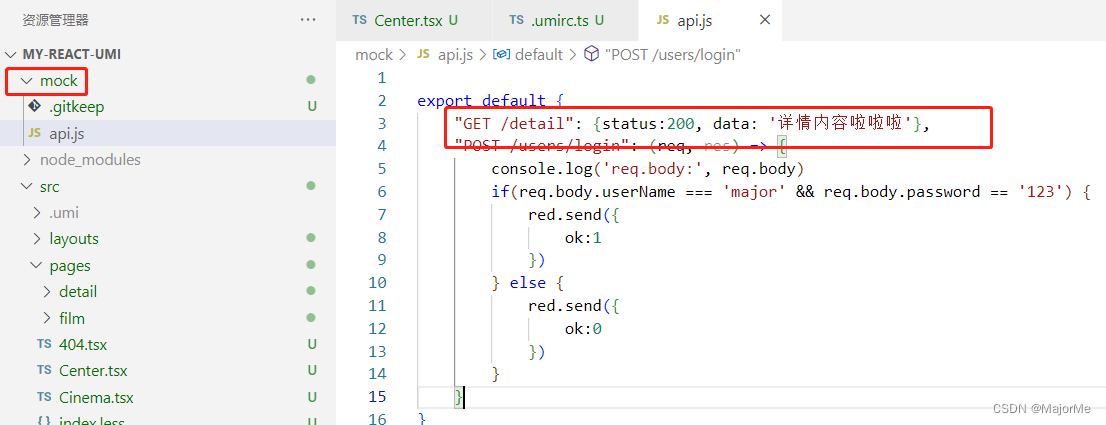Open the explorer more actions ellipsis

[308, 20]
